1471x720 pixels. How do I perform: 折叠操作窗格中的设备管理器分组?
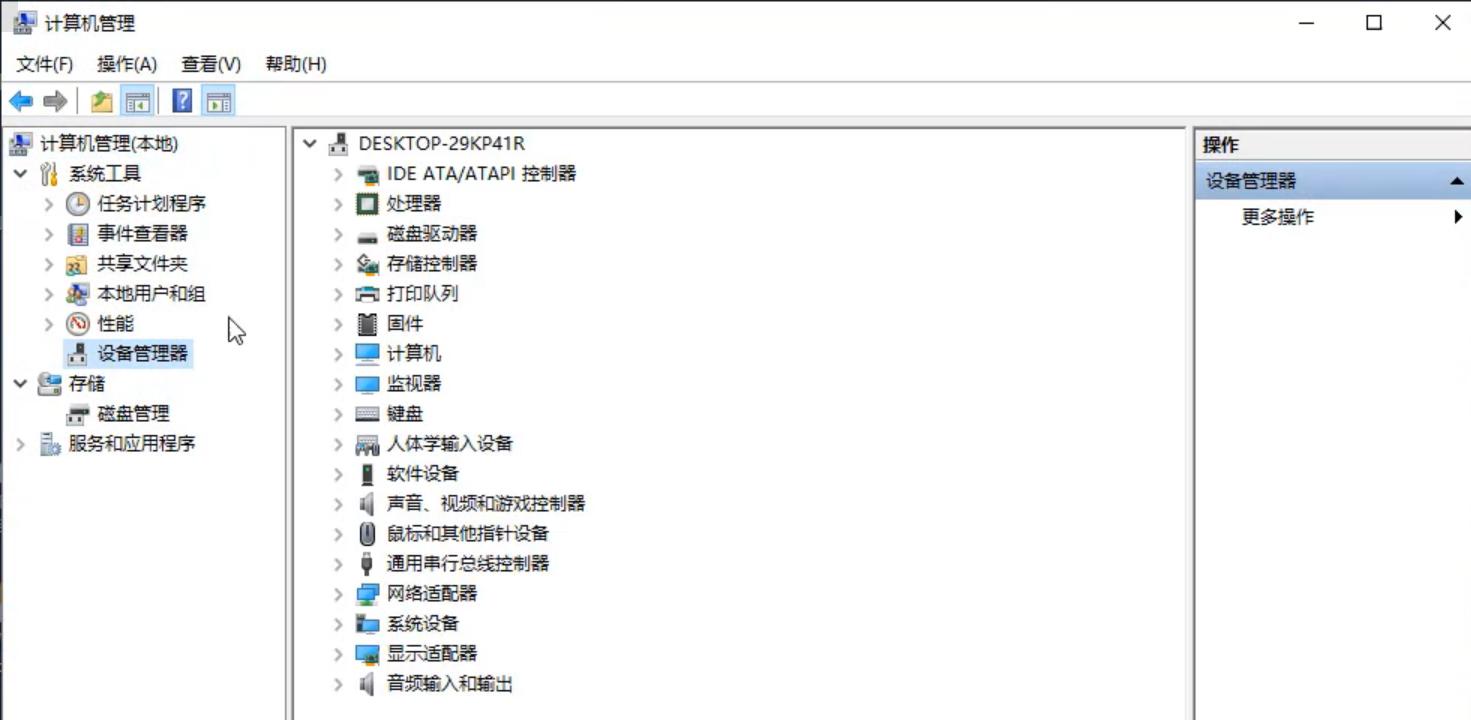tap(1457, 181)
